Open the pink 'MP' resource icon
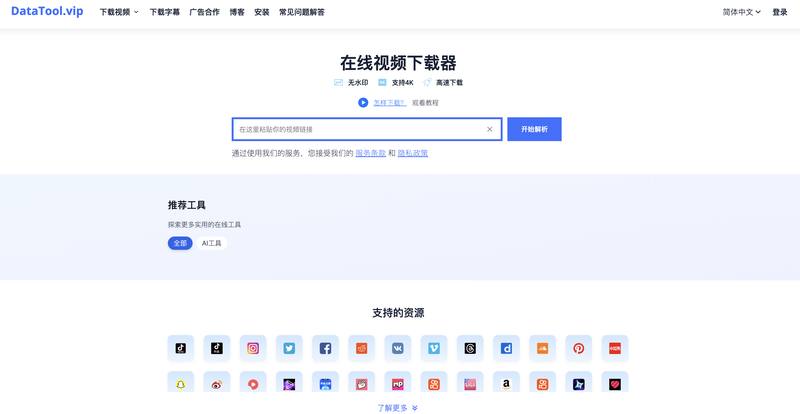800x414 pixels. (398, 383)
